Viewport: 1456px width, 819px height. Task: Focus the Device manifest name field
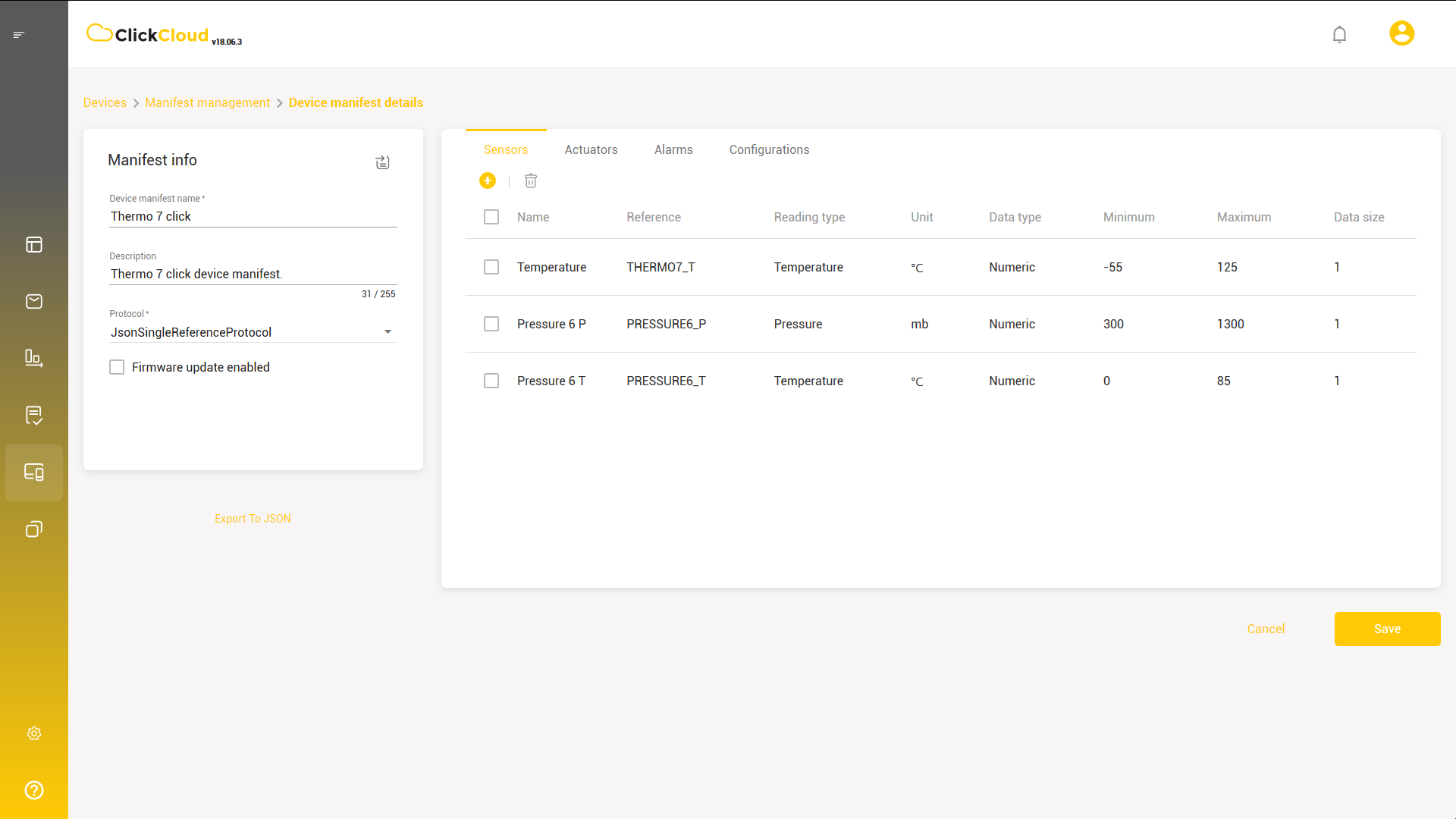pyautogui.click(x=253, y=217)
